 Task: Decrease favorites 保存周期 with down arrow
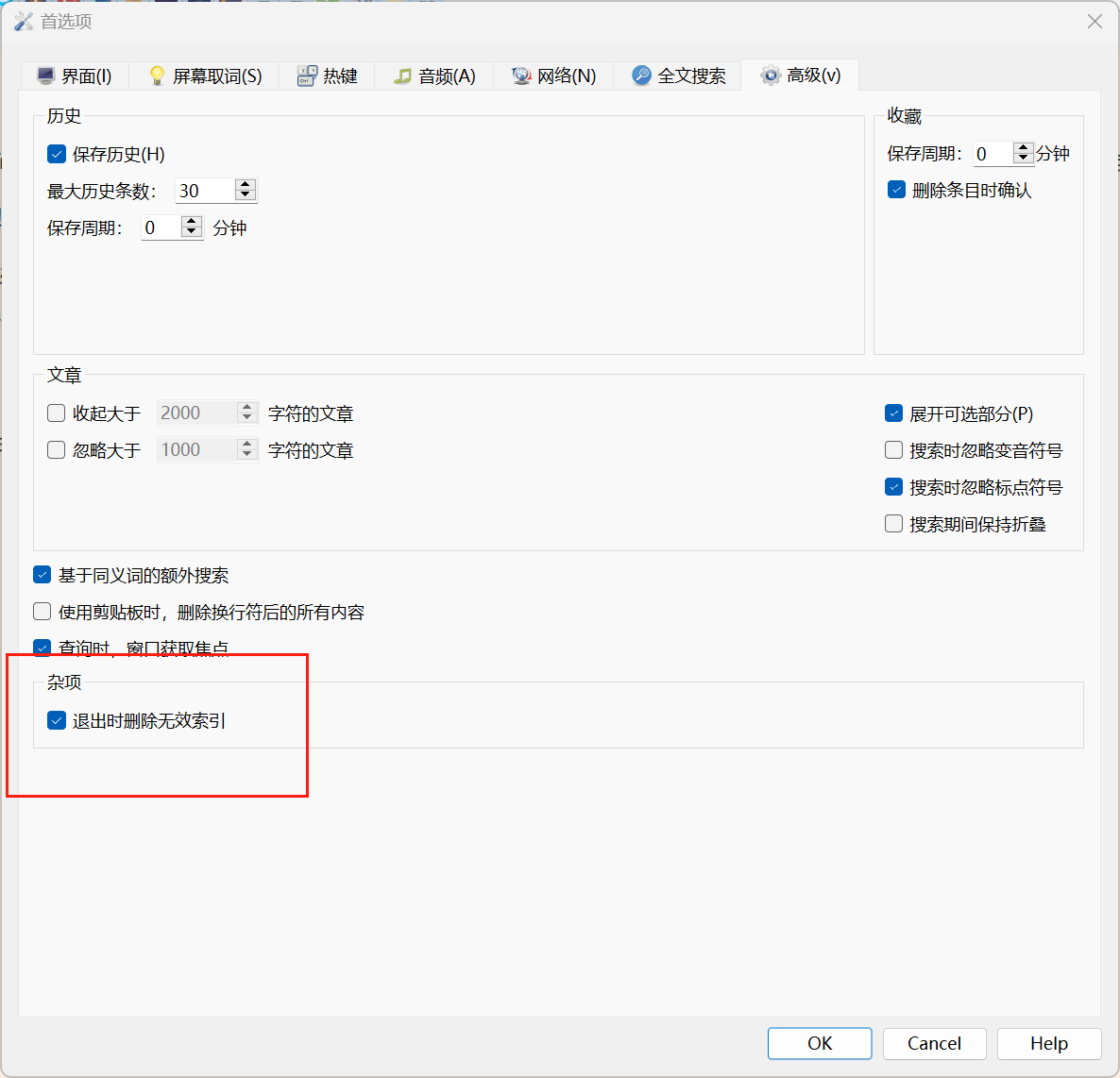[x=1023, y=158]
